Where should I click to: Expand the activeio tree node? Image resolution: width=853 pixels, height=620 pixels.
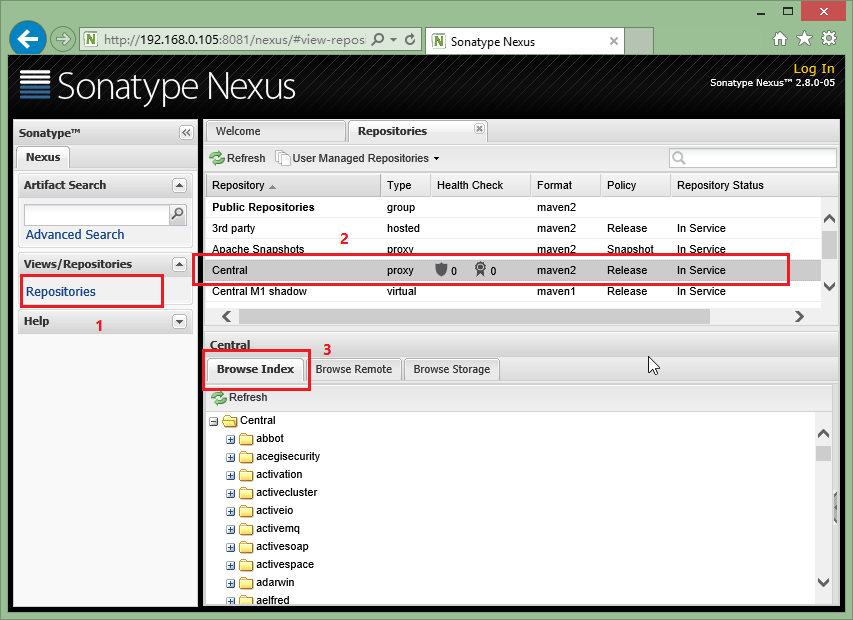coord(231,511)
